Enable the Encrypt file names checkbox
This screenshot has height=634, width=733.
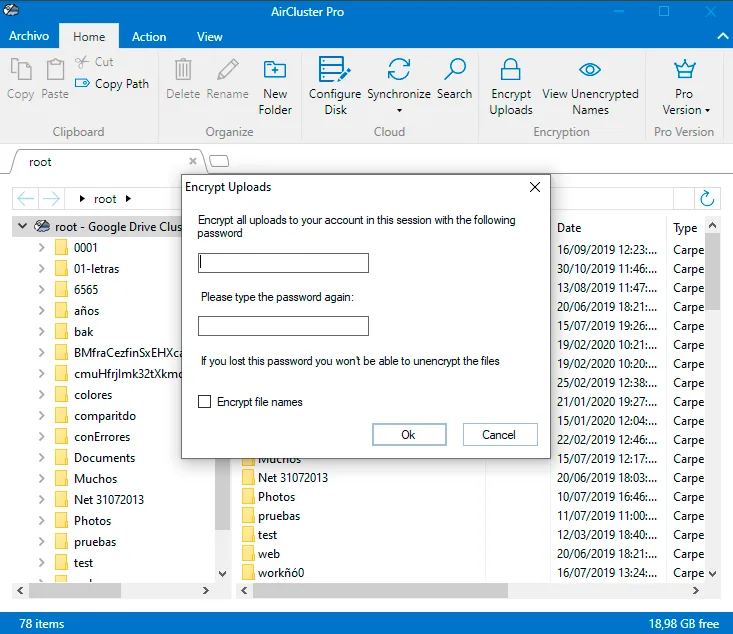pos(204,402)
